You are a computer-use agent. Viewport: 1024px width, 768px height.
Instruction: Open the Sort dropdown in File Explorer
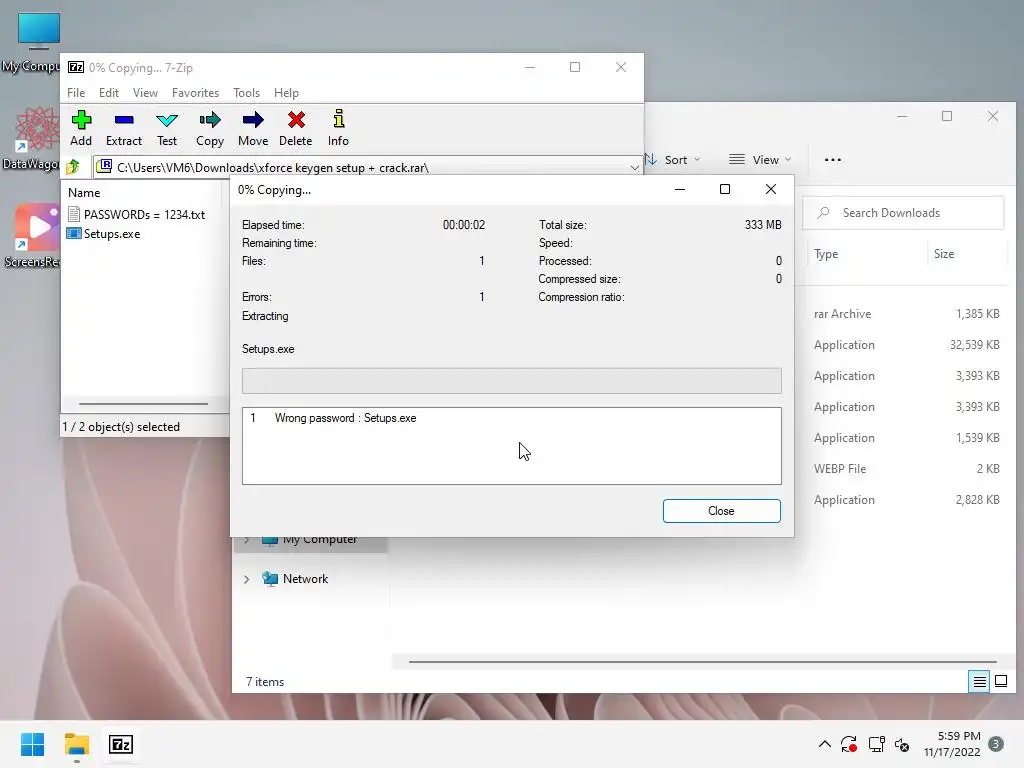tap(674, 159)
